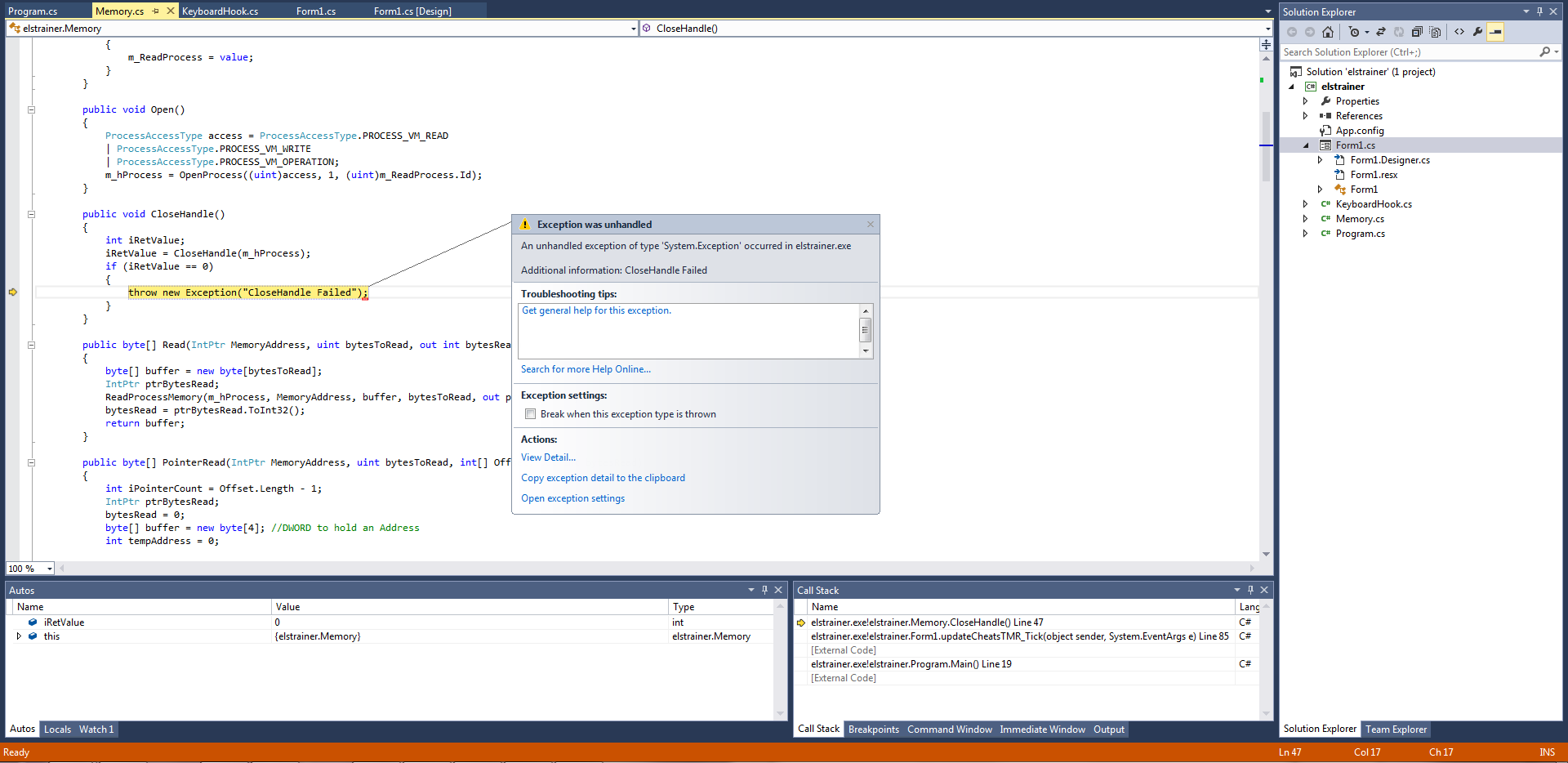
Task: Click the pin icon on the Memory.cs tab
Action: 156,11
